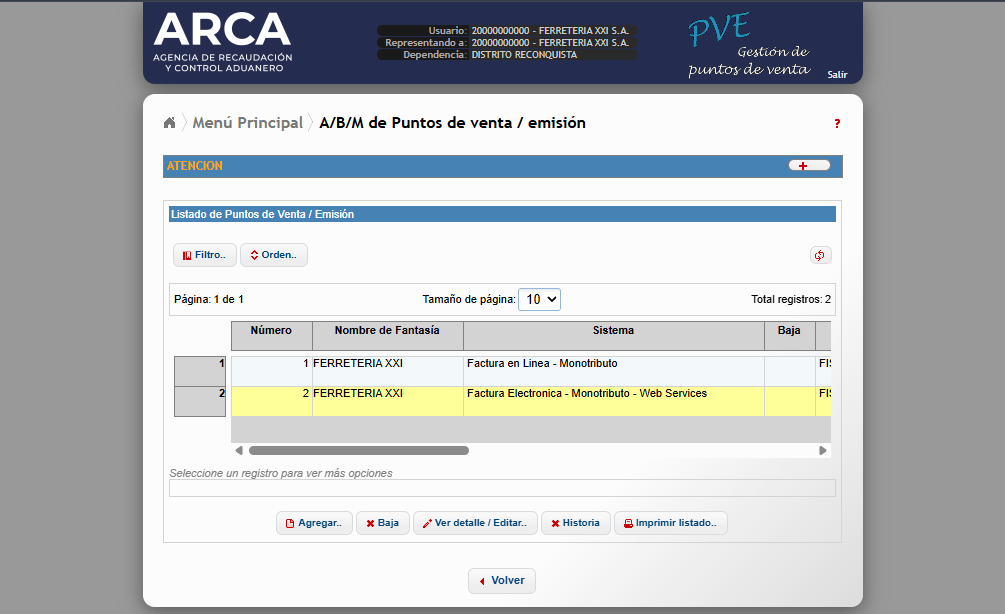Click the Dependencia DISTRITO RECONQUISTA text
Screen dimensions: 1005x614
pos(490,54)
